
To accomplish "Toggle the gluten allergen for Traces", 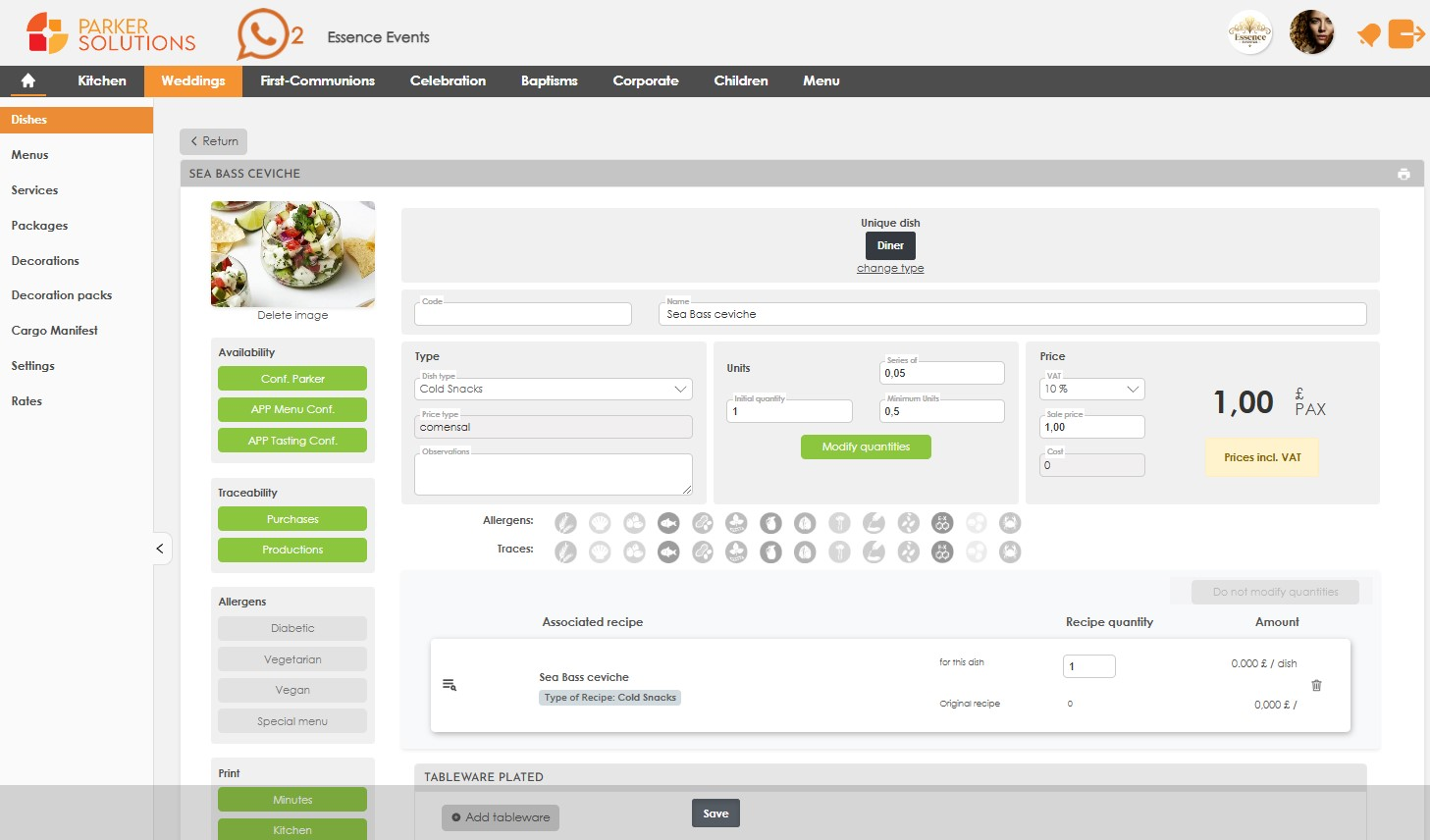I will coord(565,551).
